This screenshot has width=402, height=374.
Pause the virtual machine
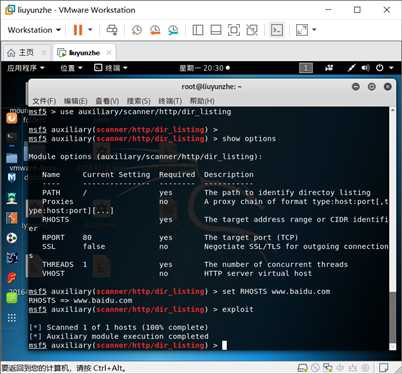(78, 30)
